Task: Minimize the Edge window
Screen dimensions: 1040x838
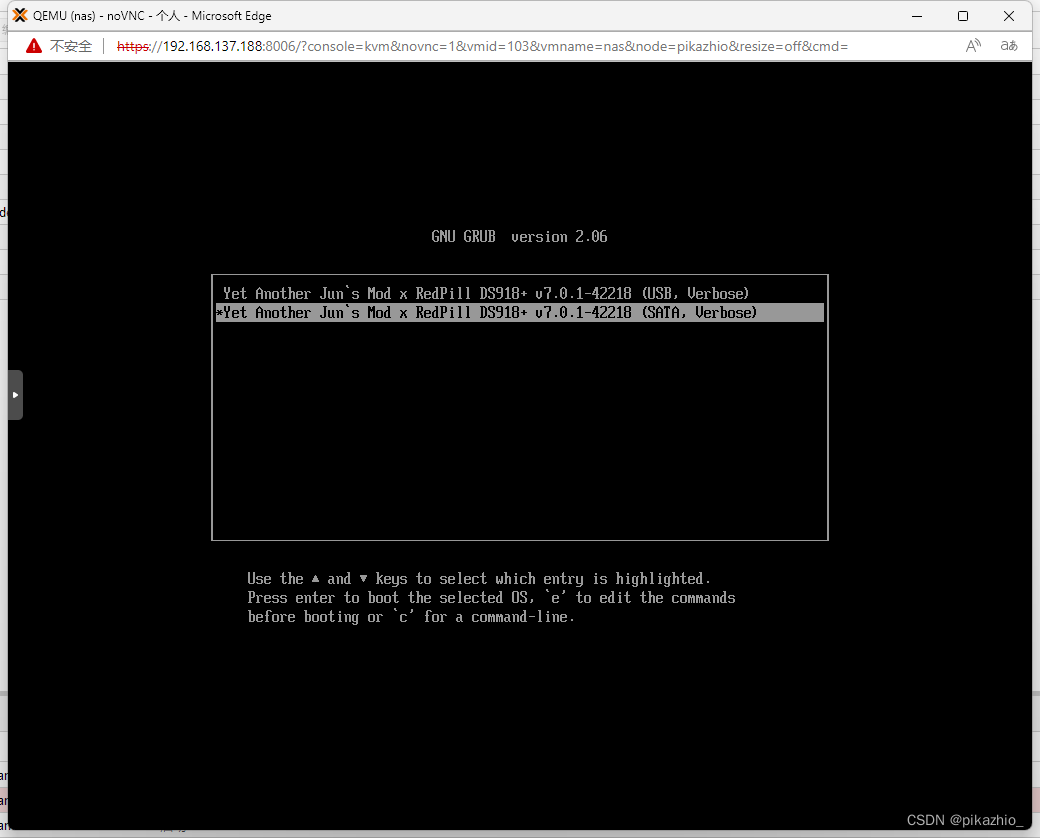Action: coord(917,16)
